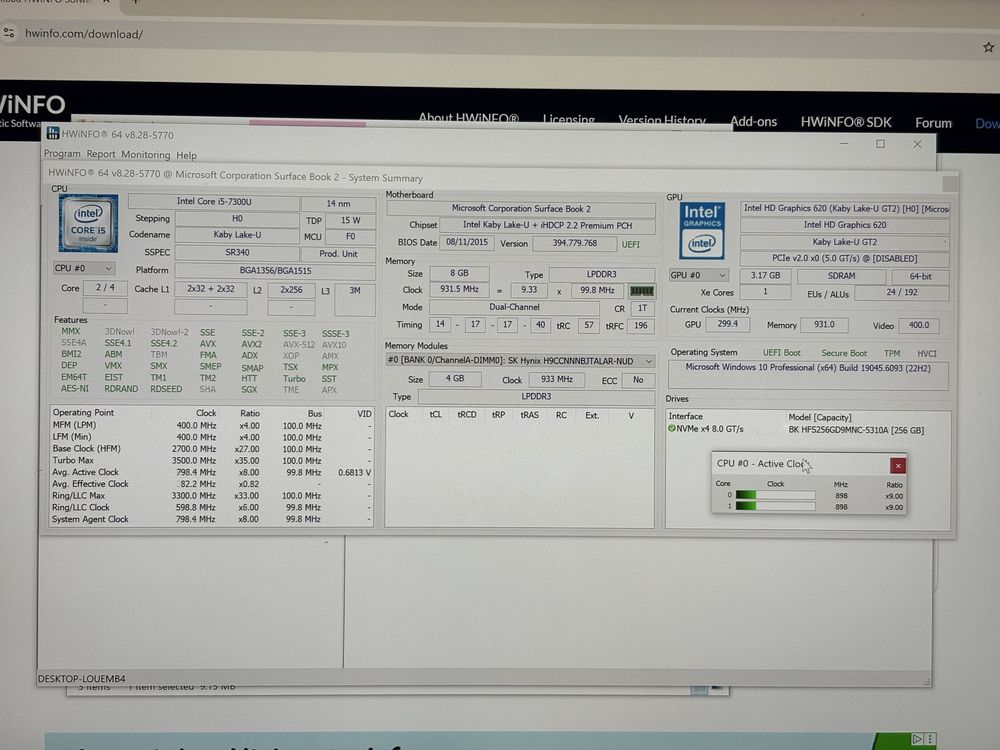1000x750 pixels.
Task: Click the TPM indicator
Action: (x=892, y=353)
